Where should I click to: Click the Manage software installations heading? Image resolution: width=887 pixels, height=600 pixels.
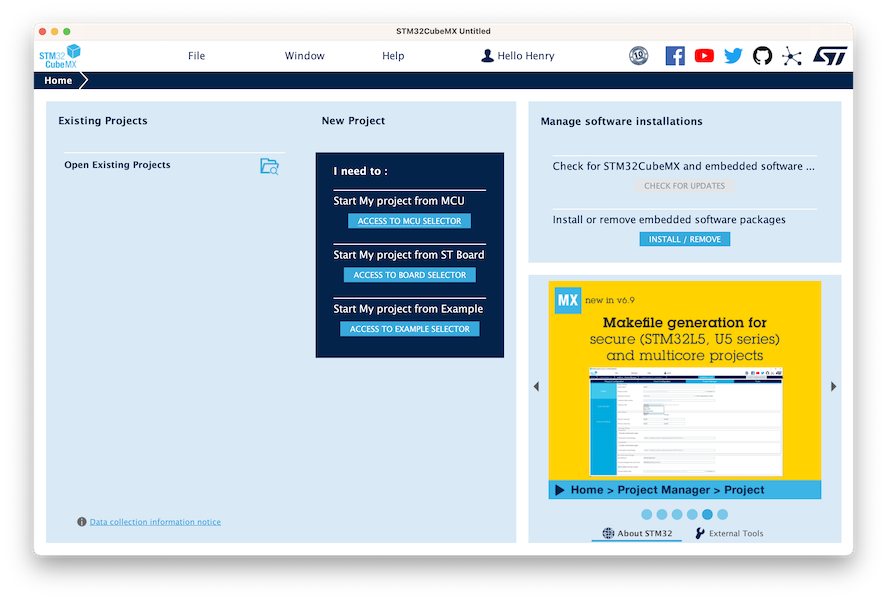(x=622, y=121)
